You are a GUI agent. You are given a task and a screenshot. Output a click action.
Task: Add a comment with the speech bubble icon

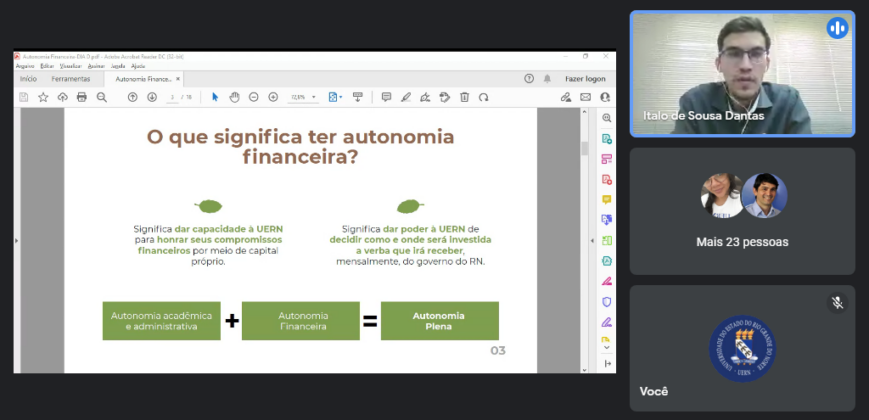(387, 97)
